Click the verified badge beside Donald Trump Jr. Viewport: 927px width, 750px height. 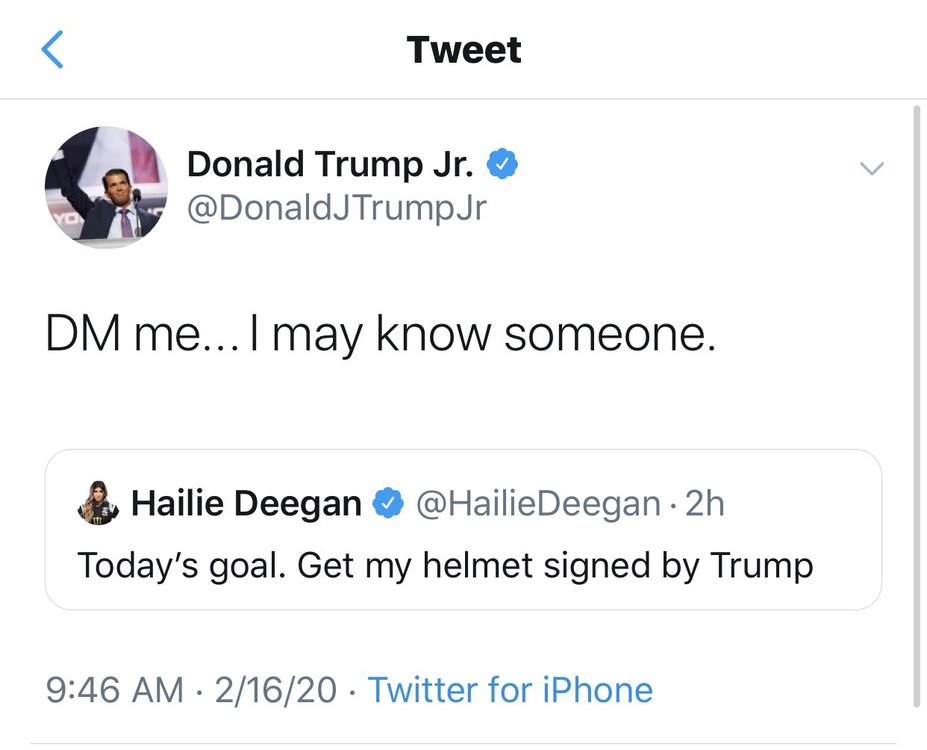click(x=502, y=164)
